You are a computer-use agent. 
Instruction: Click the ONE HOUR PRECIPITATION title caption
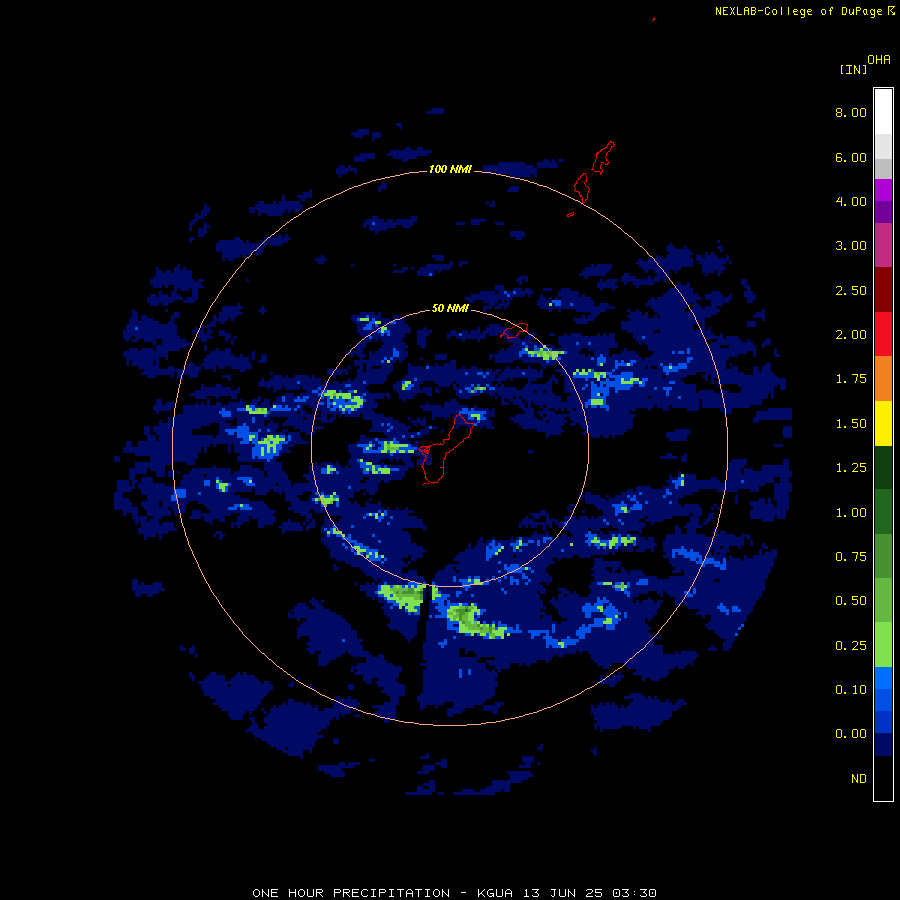coord(454,893)
